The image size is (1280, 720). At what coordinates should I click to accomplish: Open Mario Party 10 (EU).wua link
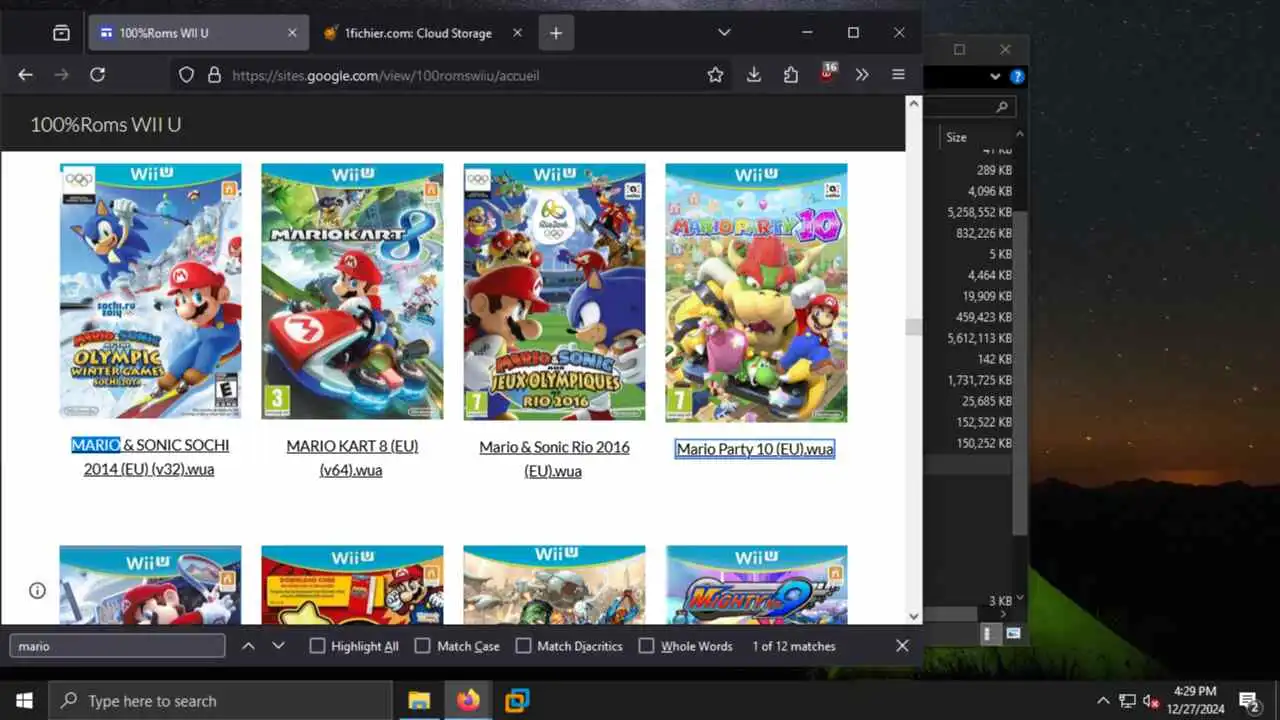[755, 449]
